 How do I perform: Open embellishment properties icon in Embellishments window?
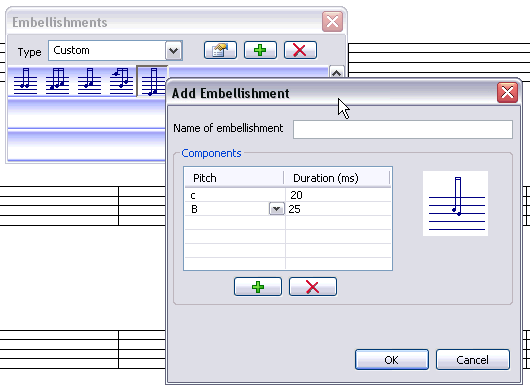pos(220,50)
